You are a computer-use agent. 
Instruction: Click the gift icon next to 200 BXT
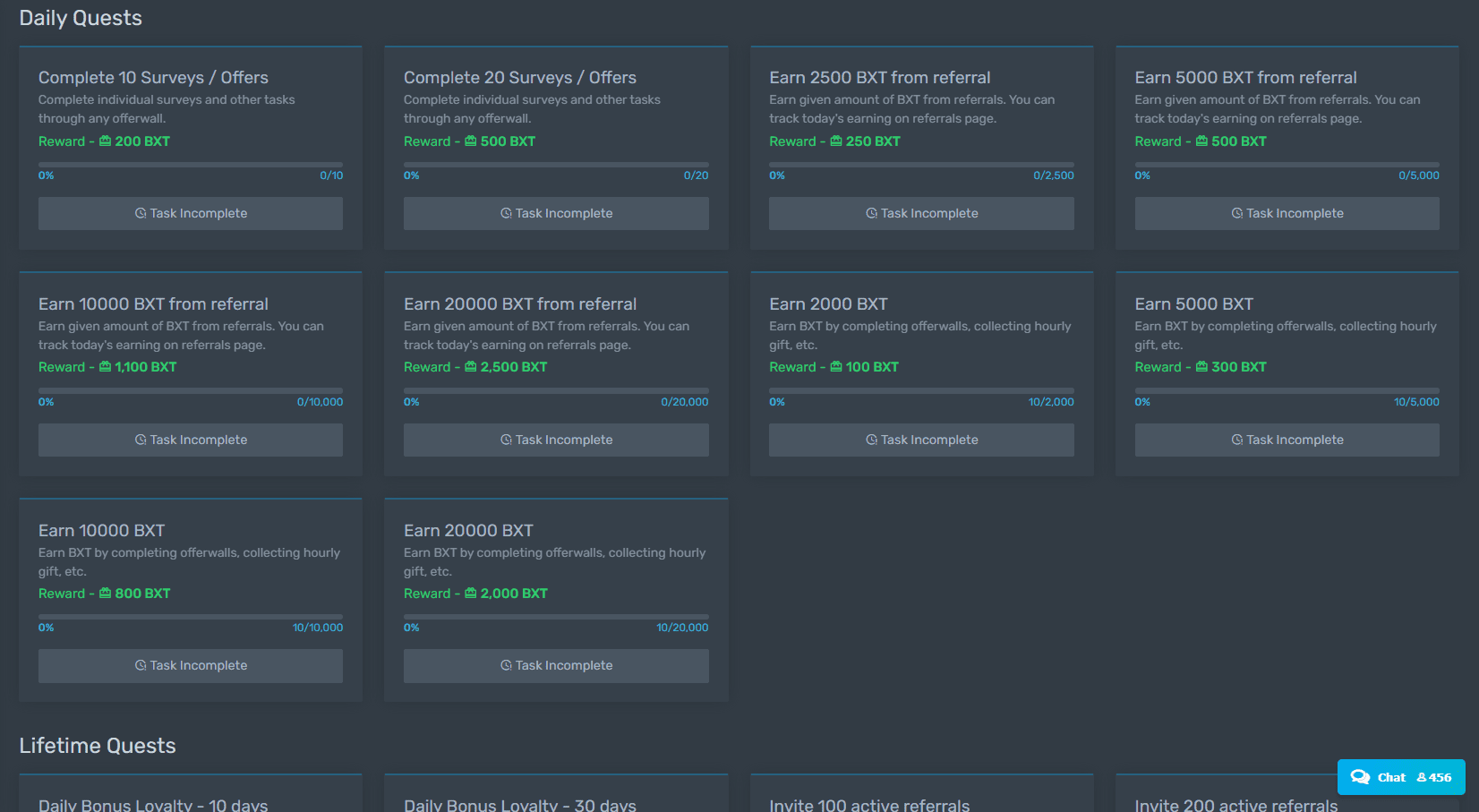pos(105,141)
